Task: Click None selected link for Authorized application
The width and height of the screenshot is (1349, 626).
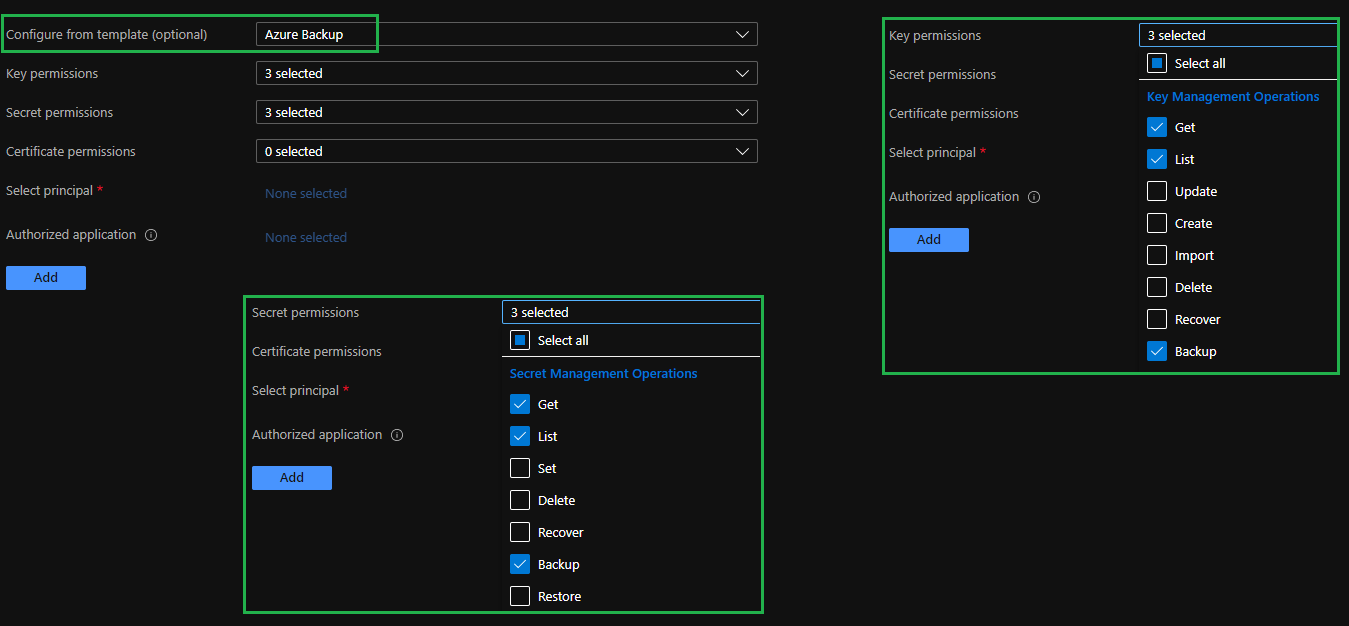Action: 306,237
